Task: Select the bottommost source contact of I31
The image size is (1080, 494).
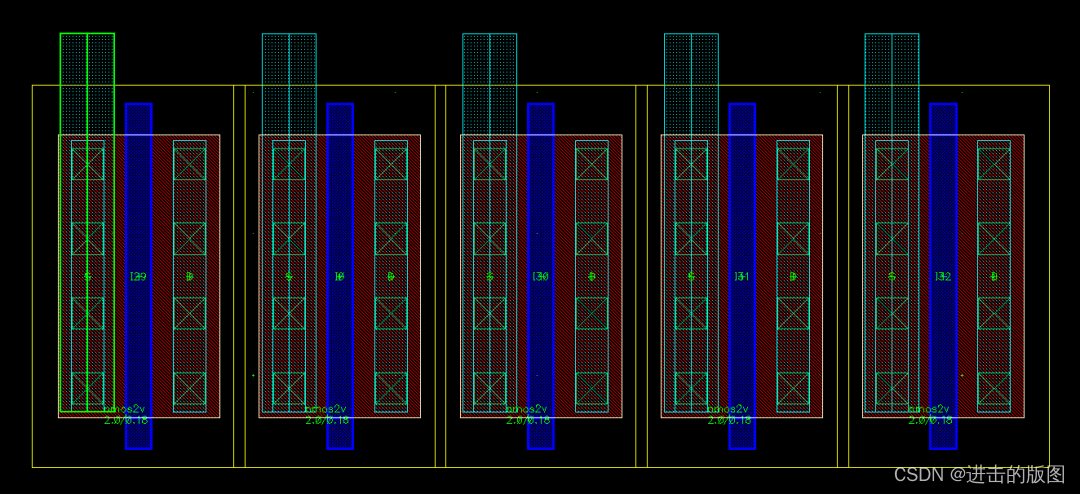Action: pyautogui.click(x=691, y=388)
